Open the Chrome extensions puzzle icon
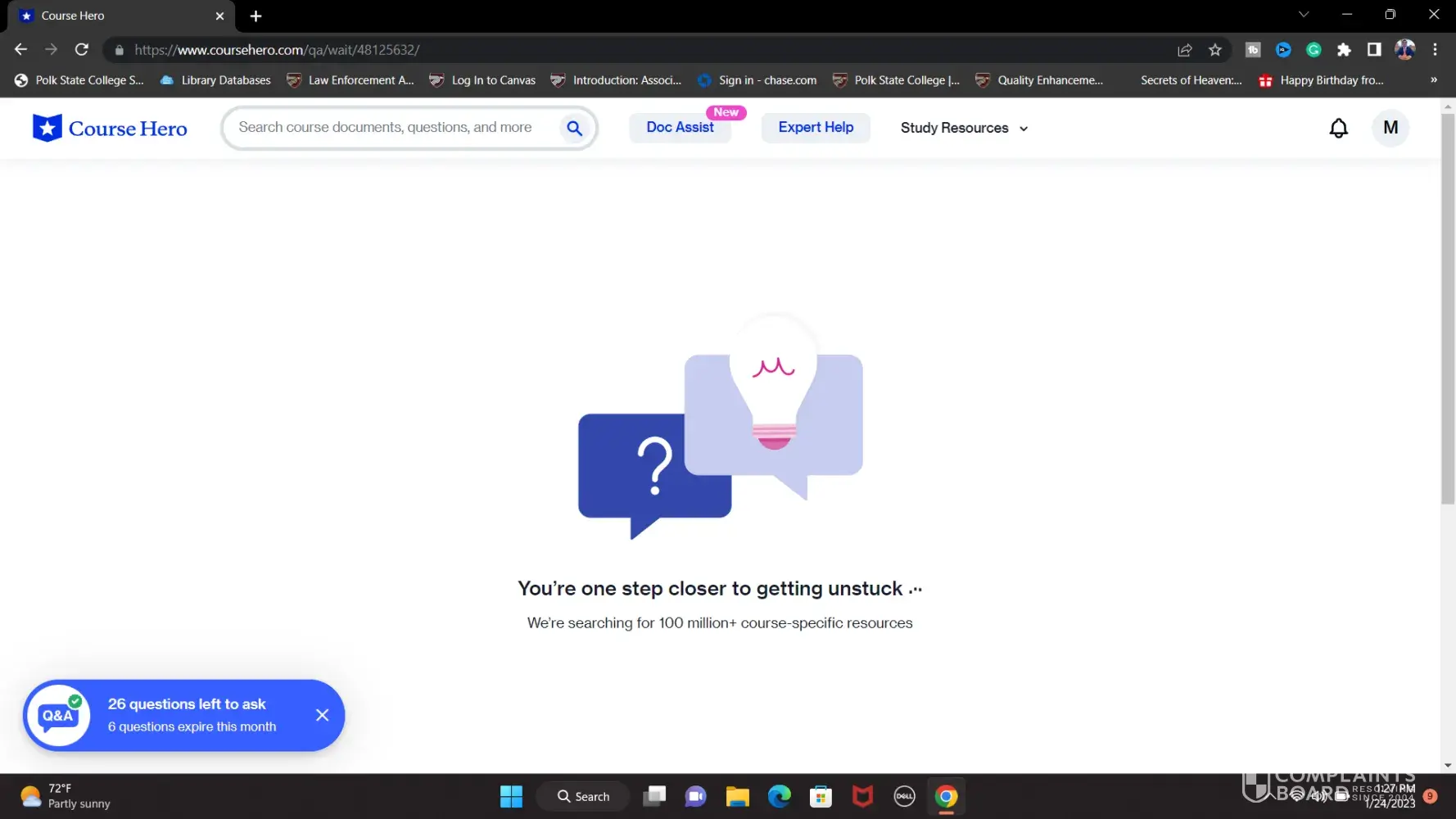 coord(1344,50)
